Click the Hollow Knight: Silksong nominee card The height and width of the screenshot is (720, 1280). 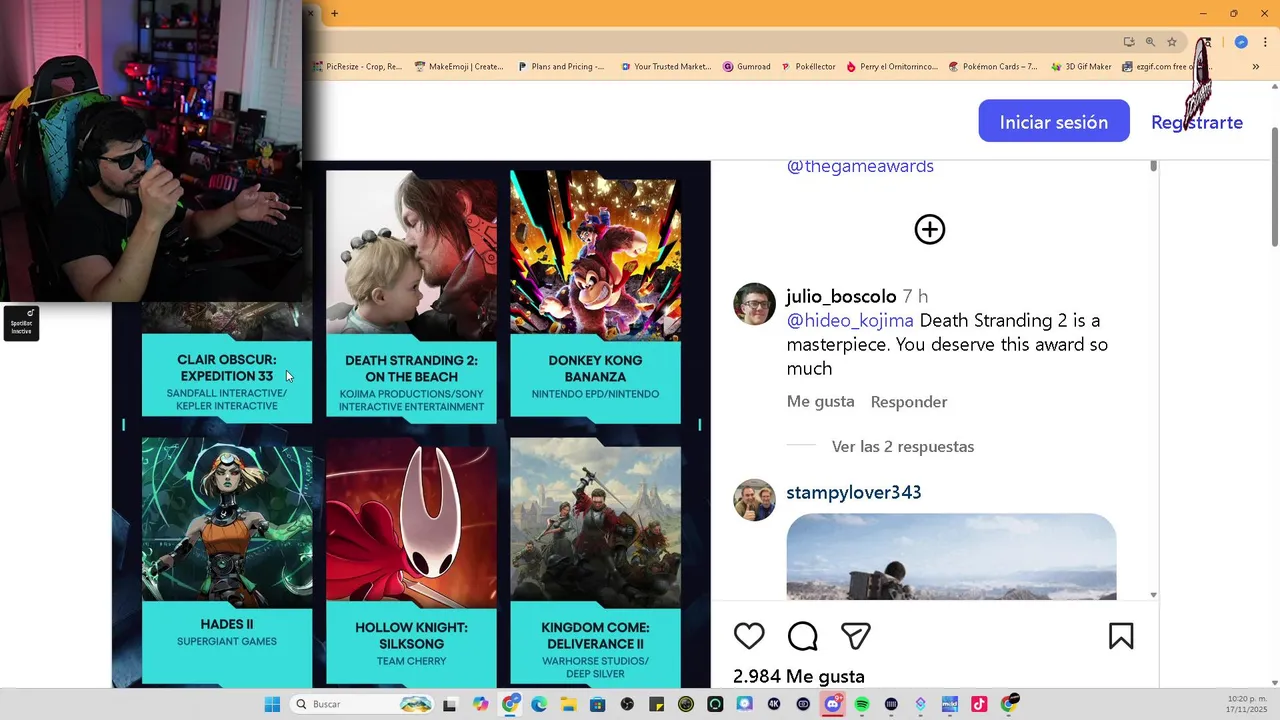[411, 562]
